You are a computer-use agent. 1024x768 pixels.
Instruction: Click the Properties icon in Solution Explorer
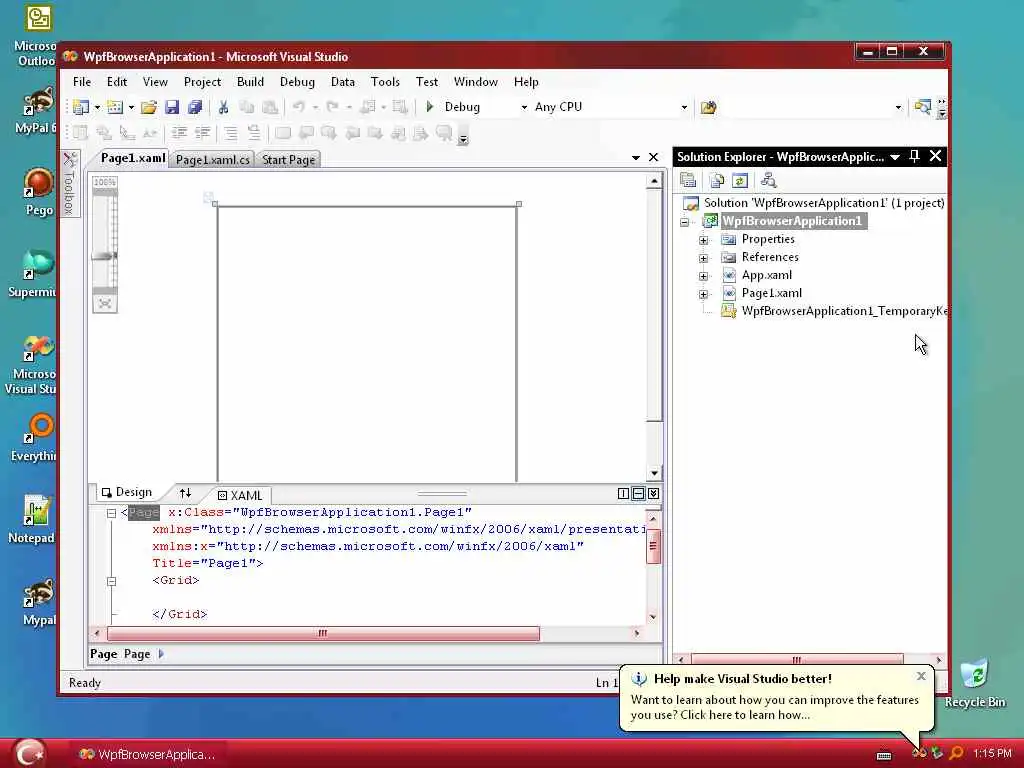pos(688,180)
